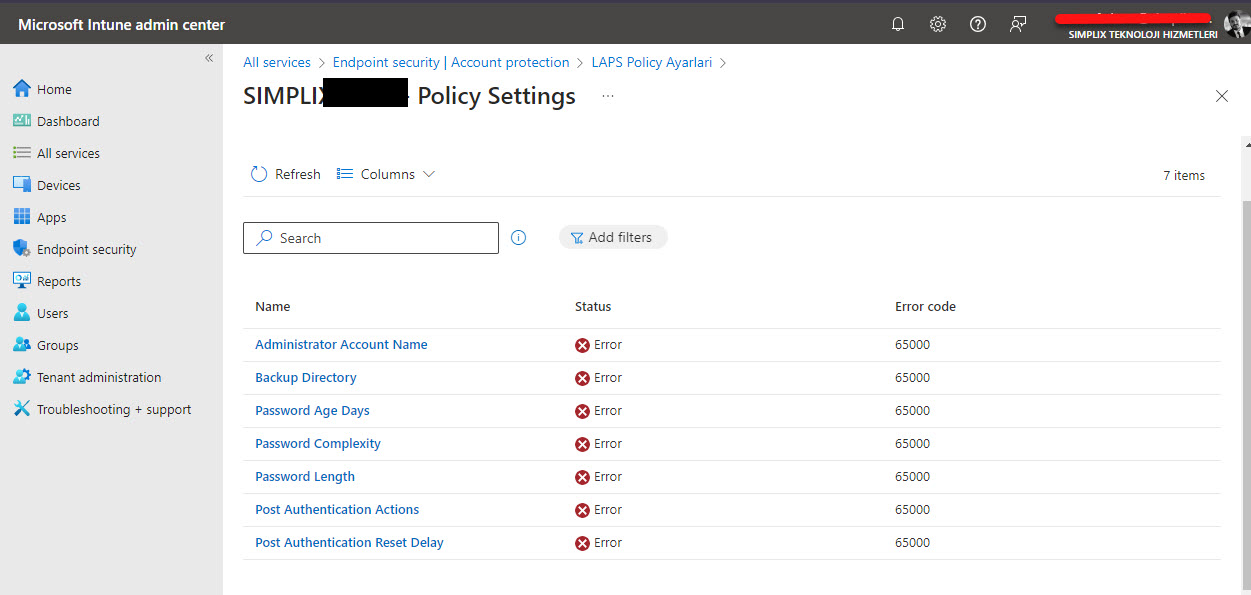The height and width of the screenshot is (595, 1251).
Task: Click the help question mark icon
Action: [x=978, y=24]
